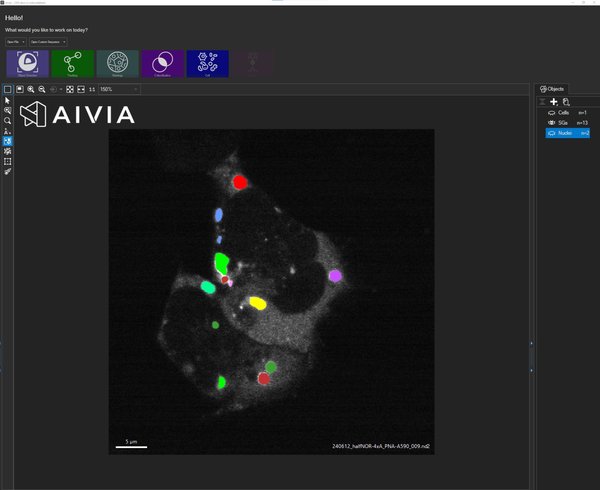Open the Open File dropdown
Image resolution: width=600 pixels, height=490 pixels.
[x=16, y=42]
